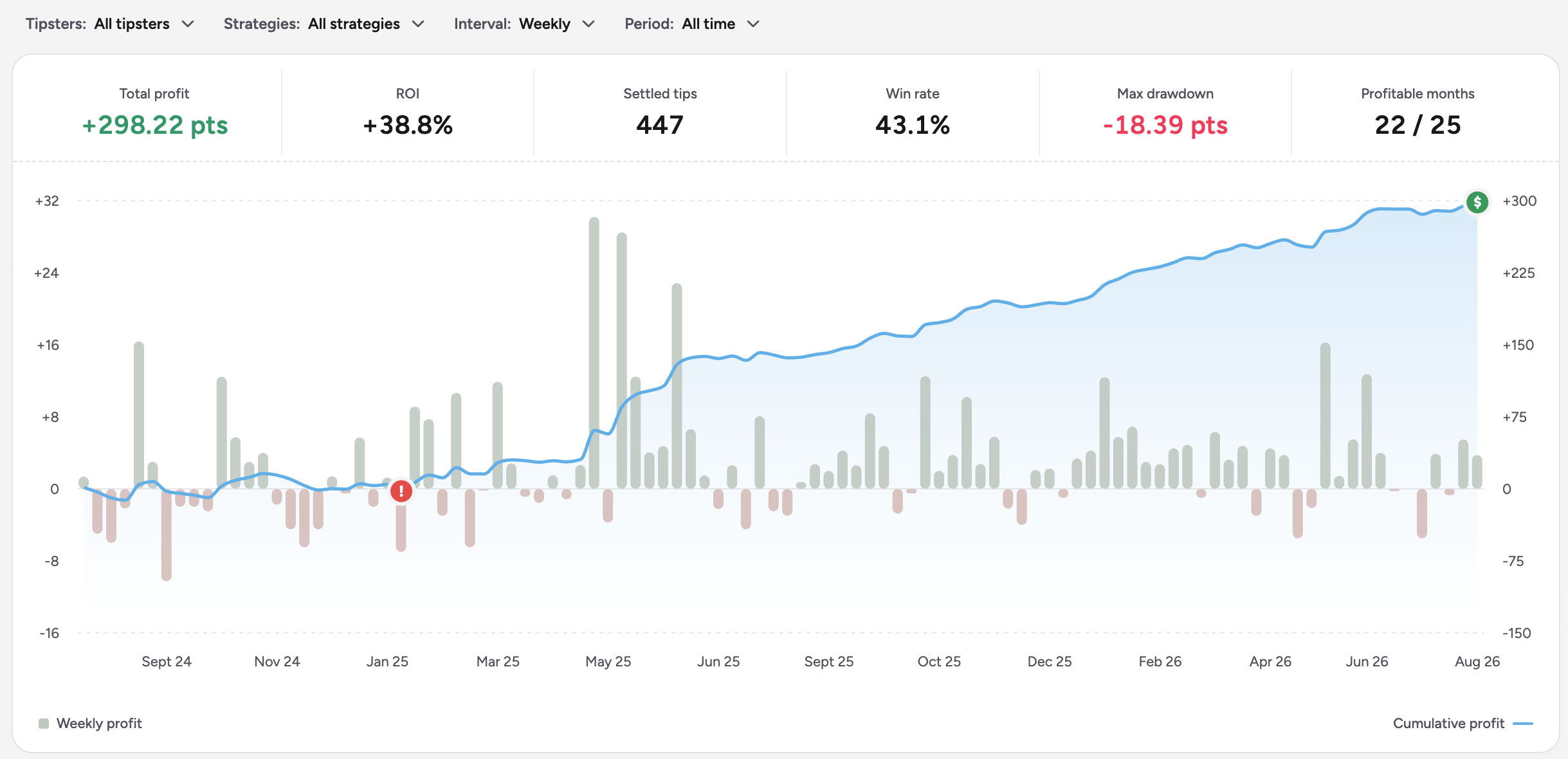
Task: Toggle the Cumulative profit legend line
Action: (x=1523, y=724)
